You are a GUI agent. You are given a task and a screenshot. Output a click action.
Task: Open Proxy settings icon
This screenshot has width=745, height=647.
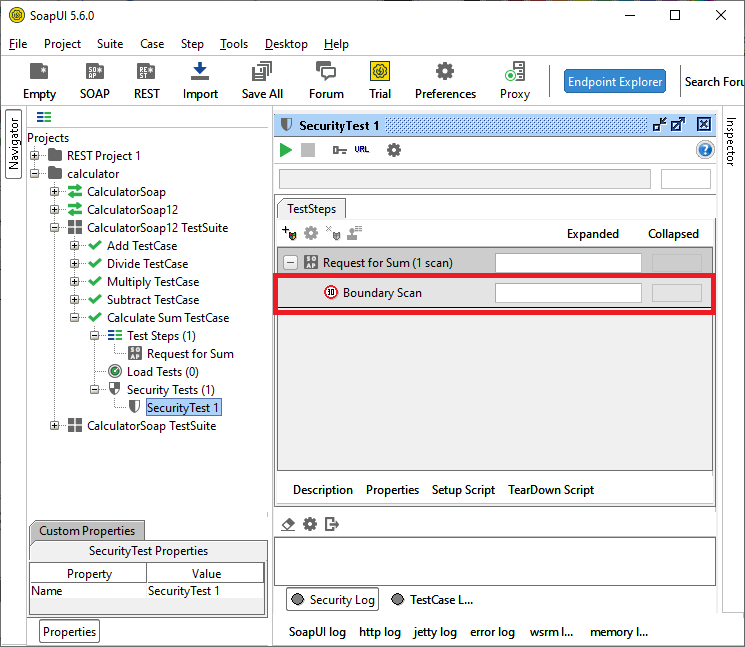(515, 81)
